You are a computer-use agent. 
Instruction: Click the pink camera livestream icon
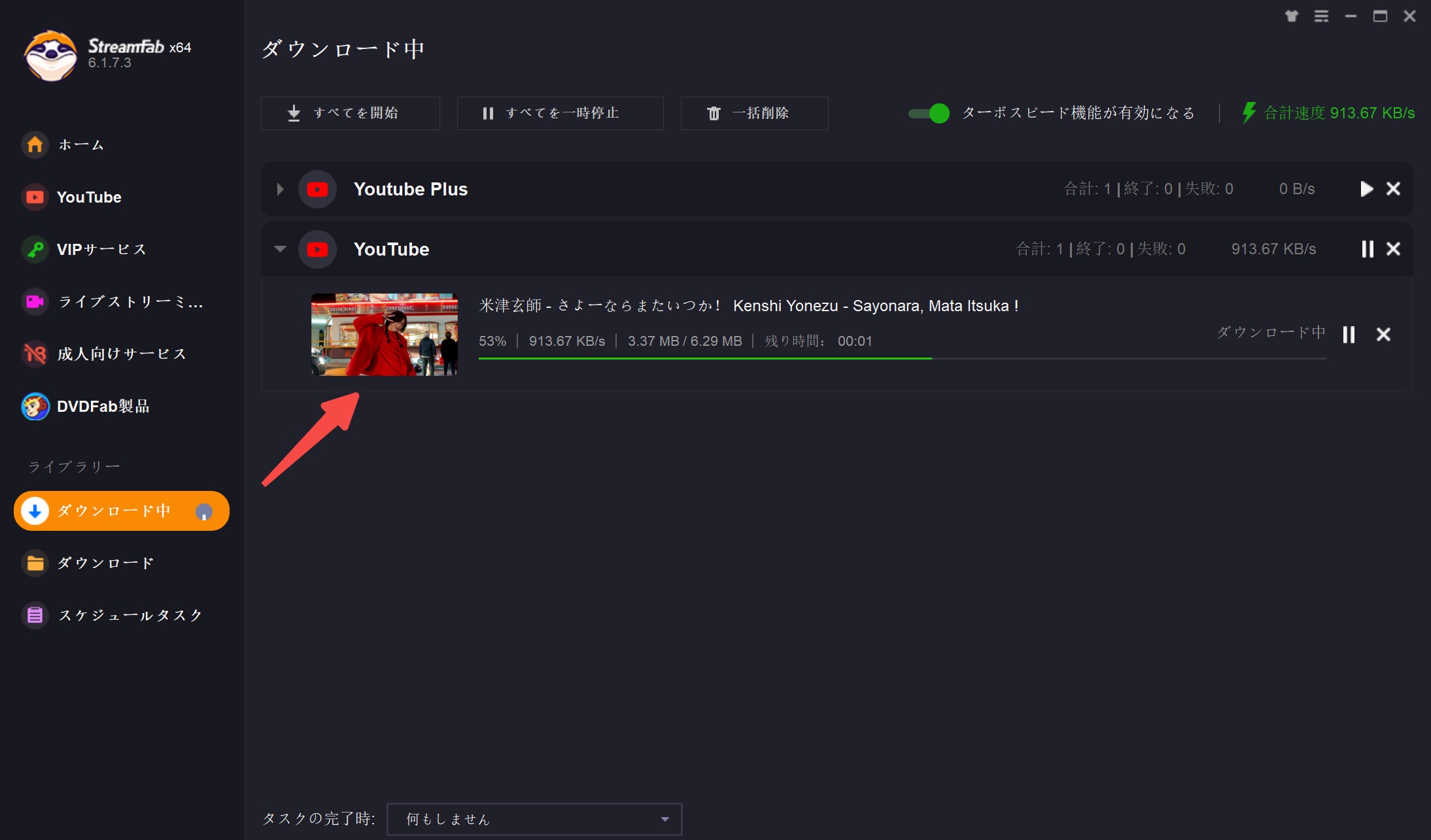coord(35,301)
